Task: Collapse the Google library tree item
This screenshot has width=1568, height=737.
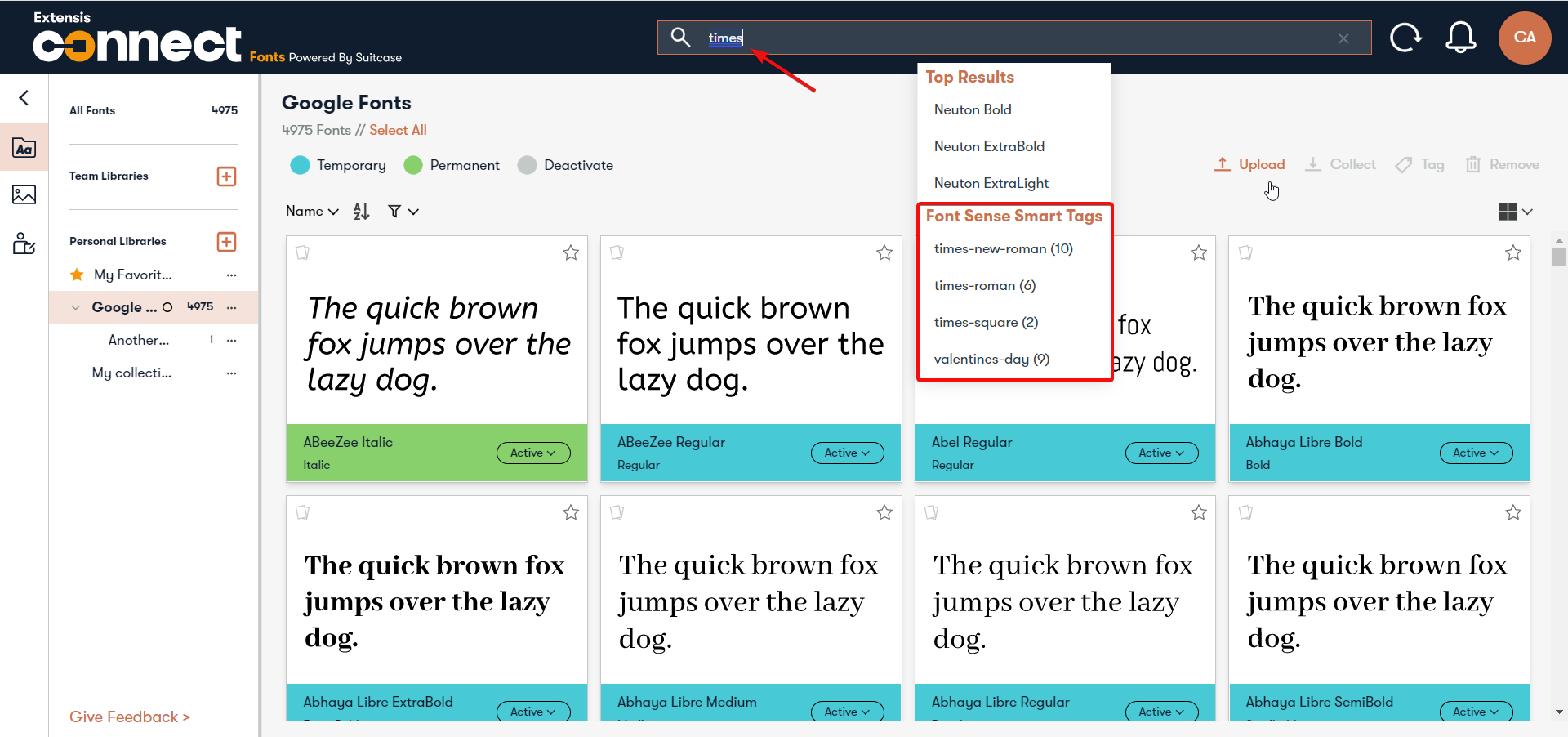Action: coord(76,308)
